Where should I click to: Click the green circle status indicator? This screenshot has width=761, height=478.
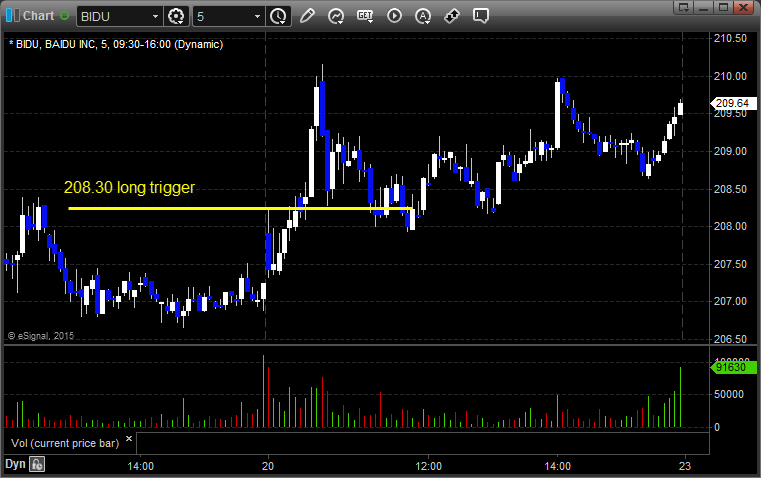click(64, 16)
